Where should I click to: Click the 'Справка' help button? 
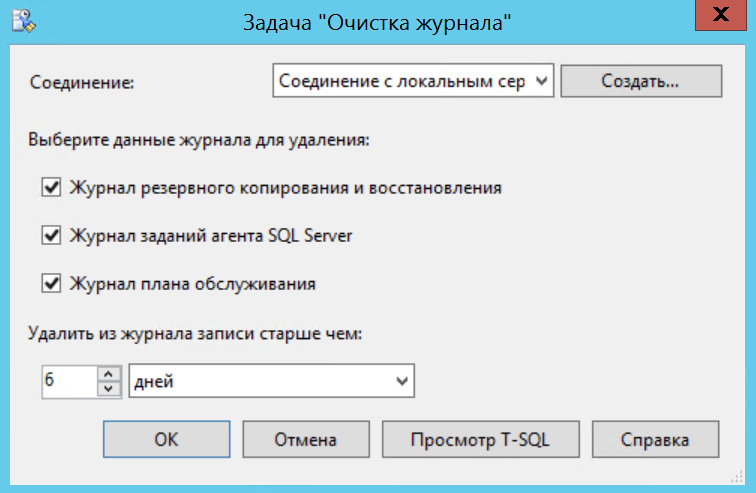(x=655, y=438)
